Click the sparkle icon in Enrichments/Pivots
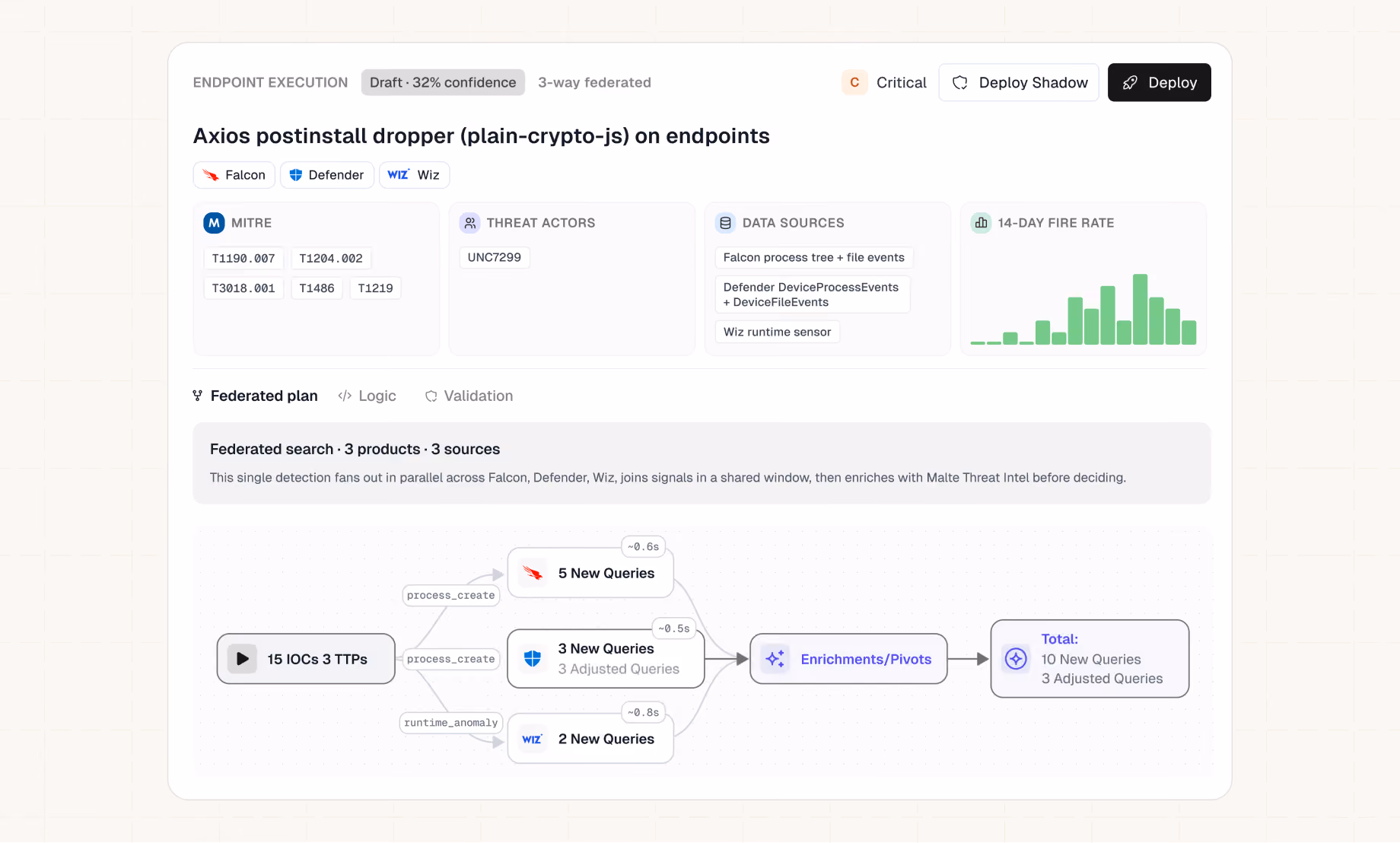 pyautogui.click(x=775, y=659)
